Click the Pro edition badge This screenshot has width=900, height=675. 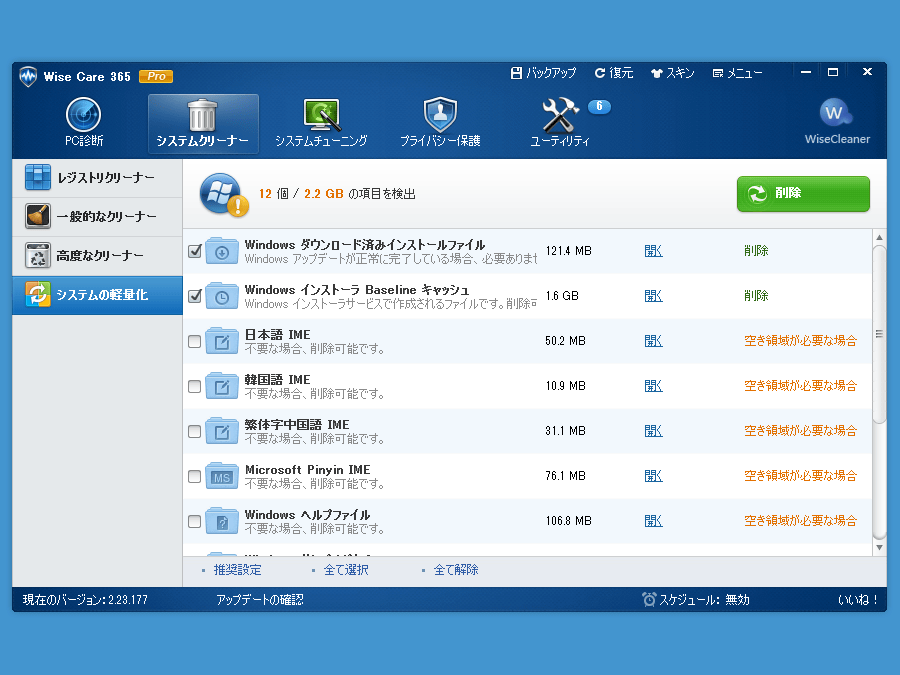[x=156, y=76]
